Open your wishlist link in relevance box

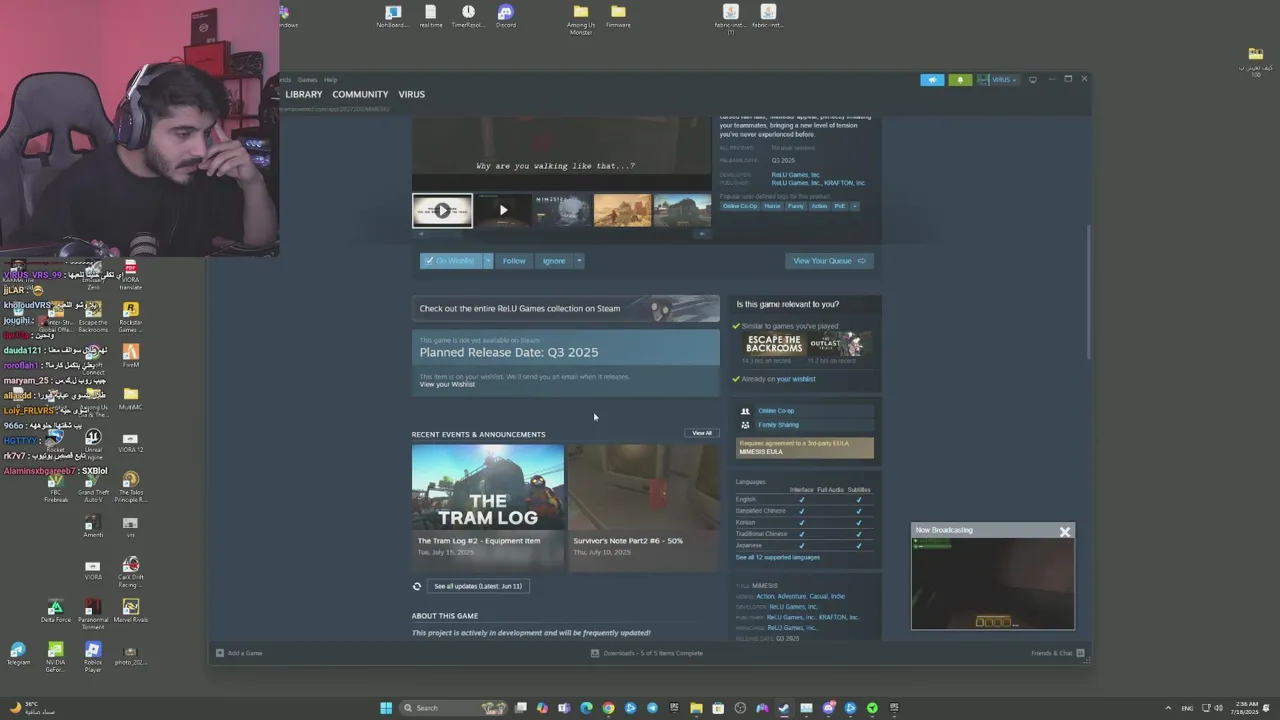(x=795, y=379)
